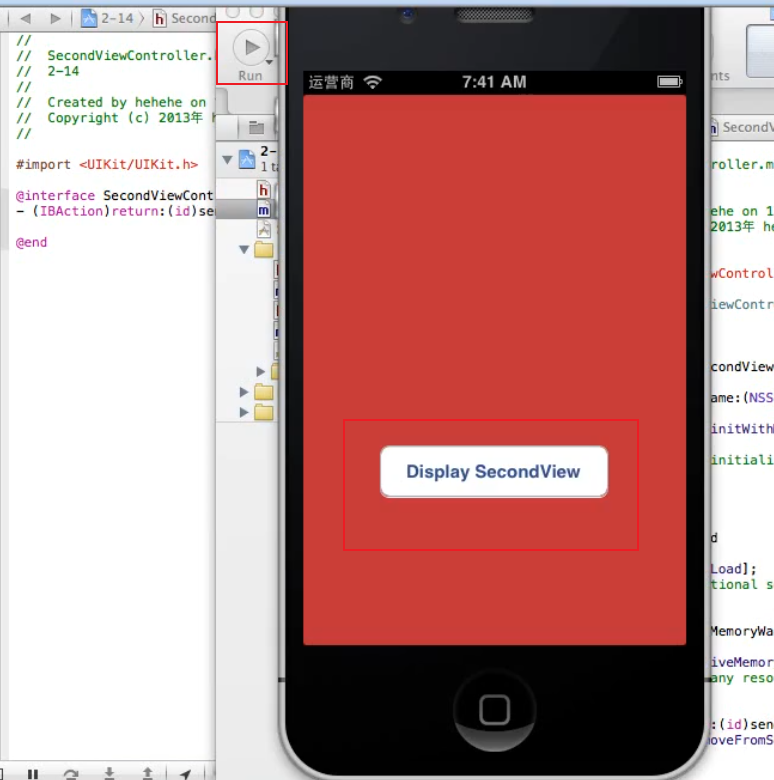Select the .h header file in the navigator

(264, 189)
